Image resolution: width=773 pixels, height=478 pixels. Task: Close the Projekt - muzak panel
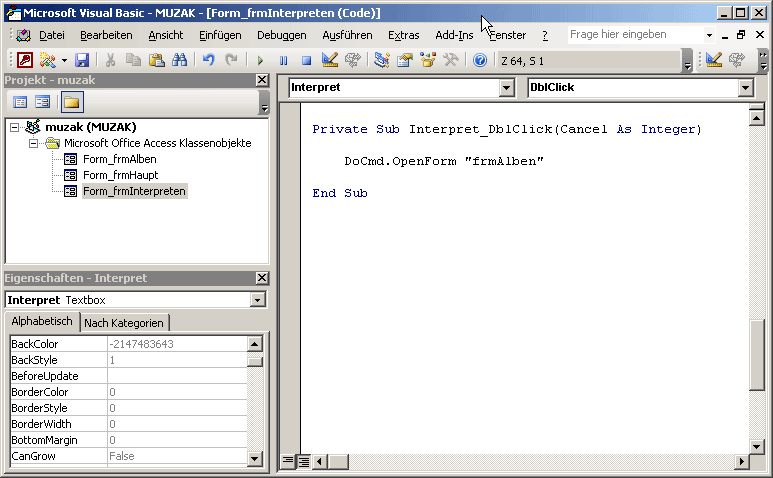[x=262, y=80]
